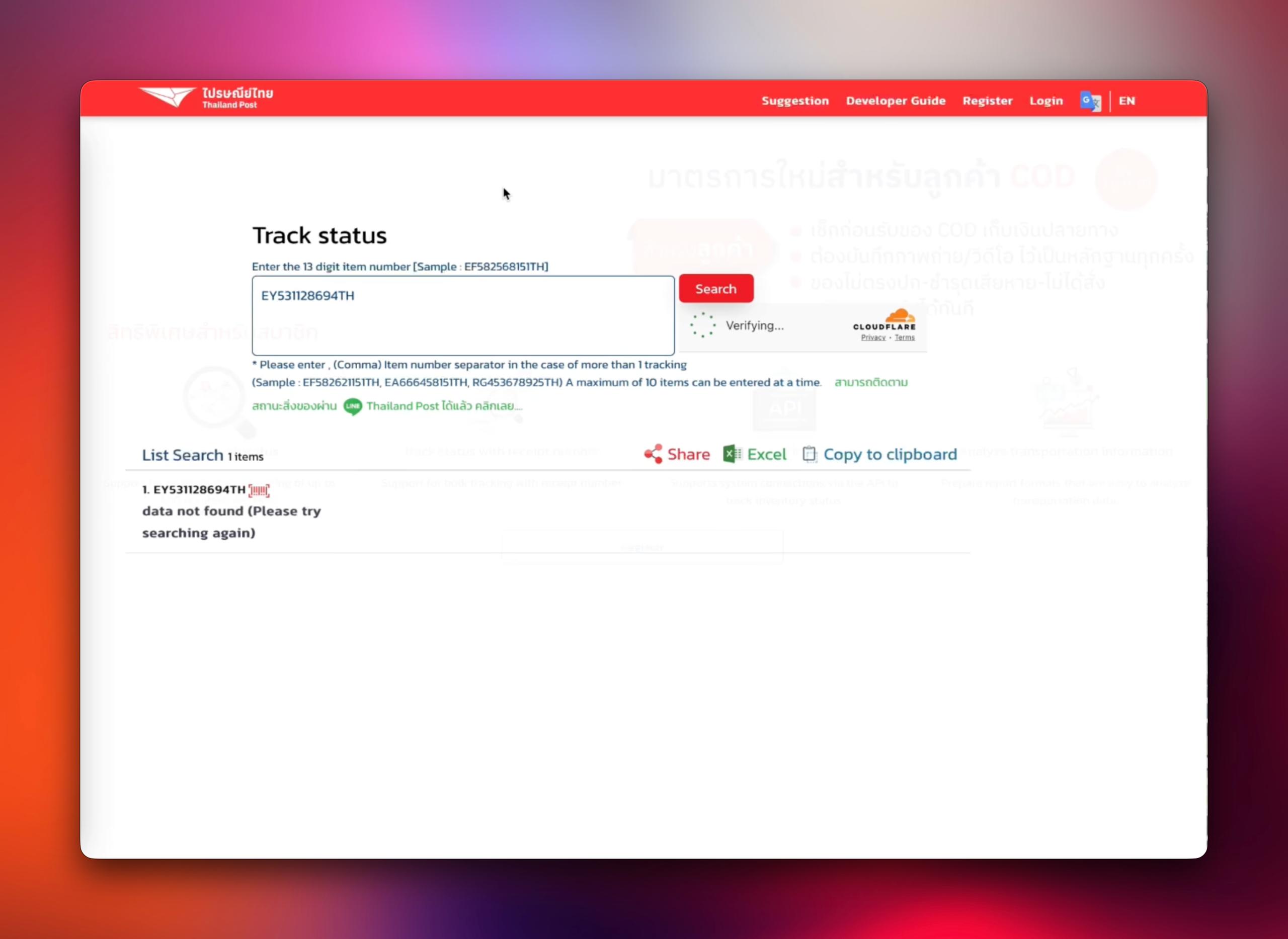Click the EY531128694TH result row number
The image size is (1288, 939).
(x=193, y=490)
